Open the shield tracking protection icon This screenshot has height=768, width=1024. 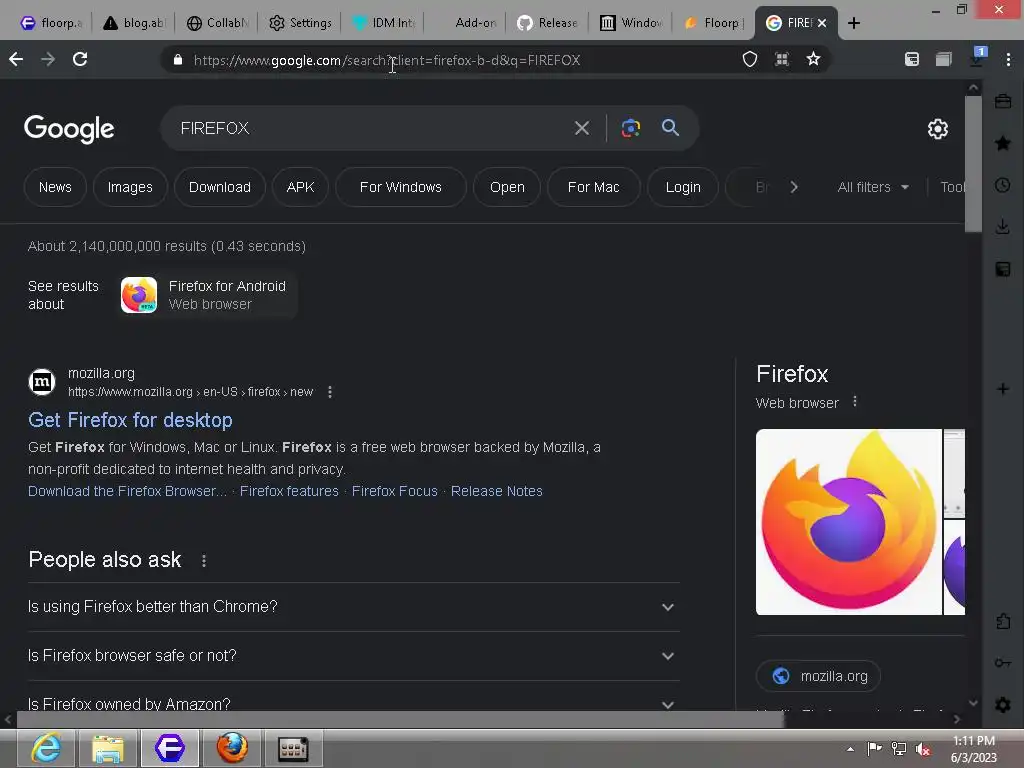750,59
